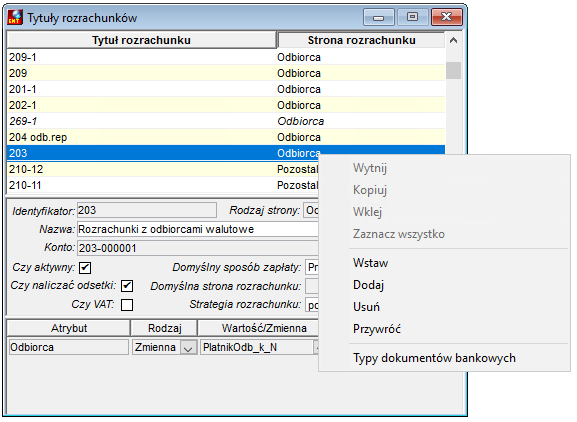This screenshot has width=577, height=422.
Task: Tick the Czy aktywny checkbox
Action: pos(85,267)
